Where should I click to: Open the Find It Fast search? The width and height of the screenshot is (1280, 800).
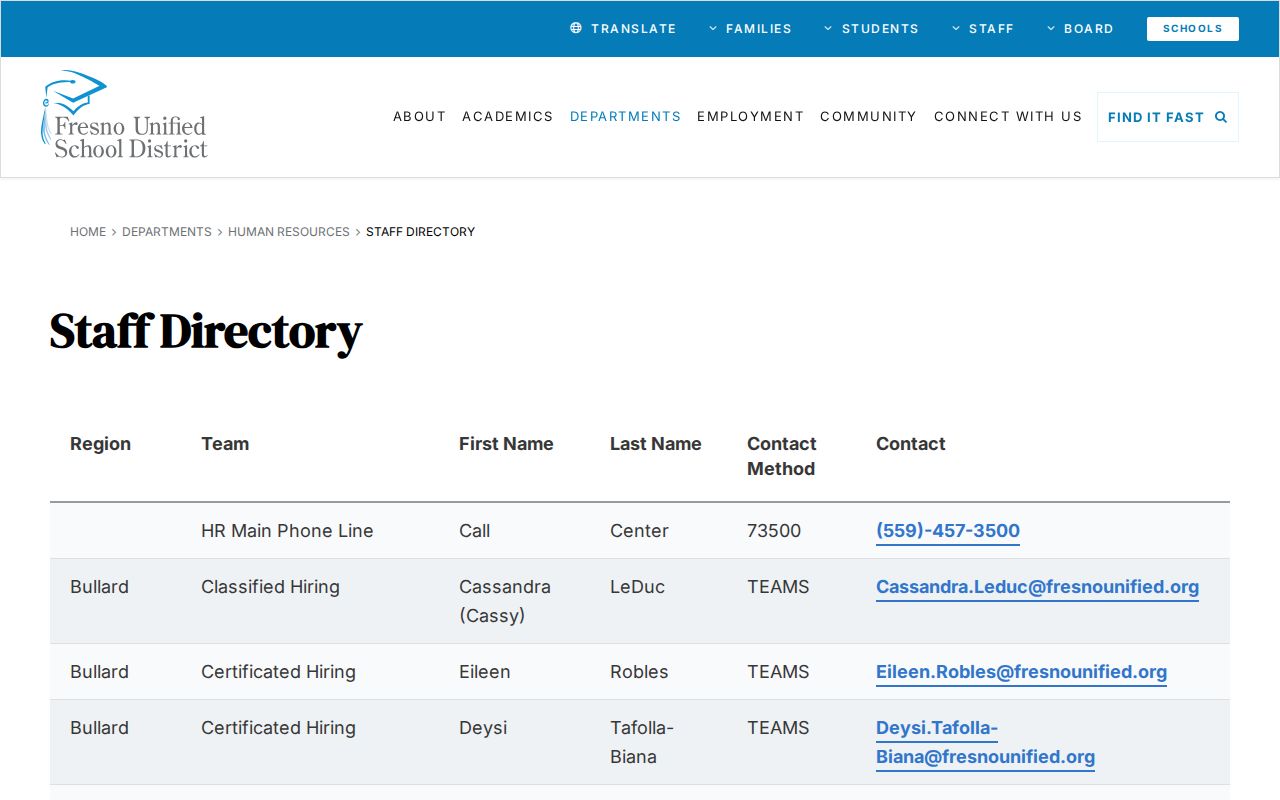point(1168,117)
